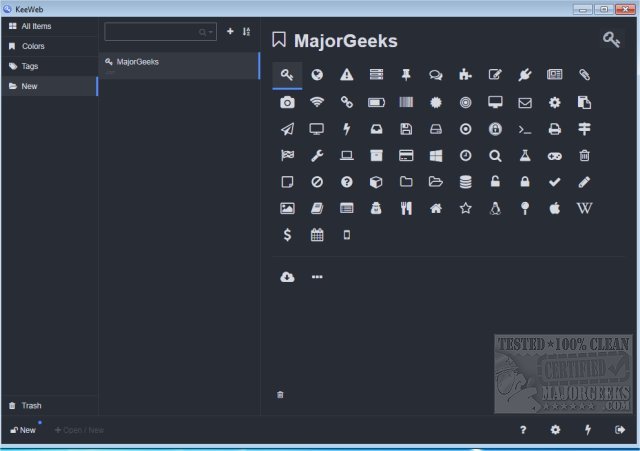Select the chat bubbles icon

point(436,75)
